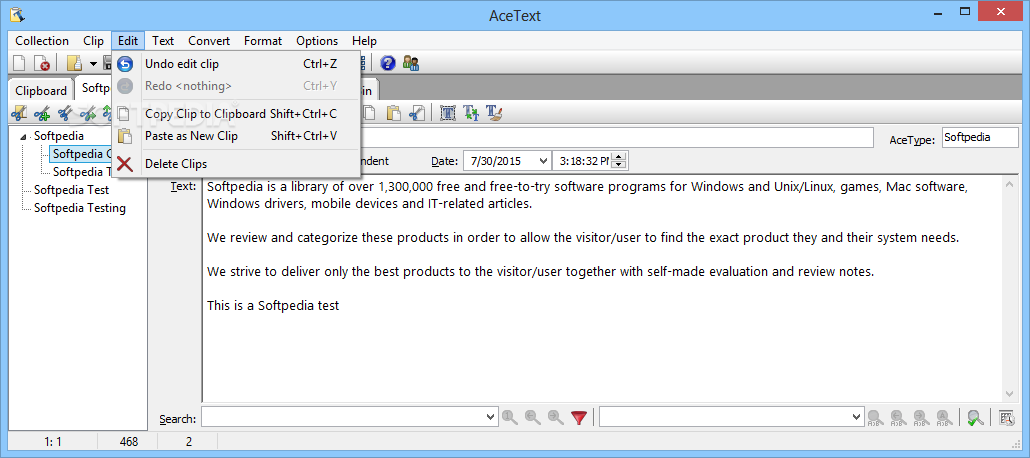The width and height of the screenshot is (1030, 458).
Task: Select the Softpedia Testing tree item
Action: tap(79, 208)
